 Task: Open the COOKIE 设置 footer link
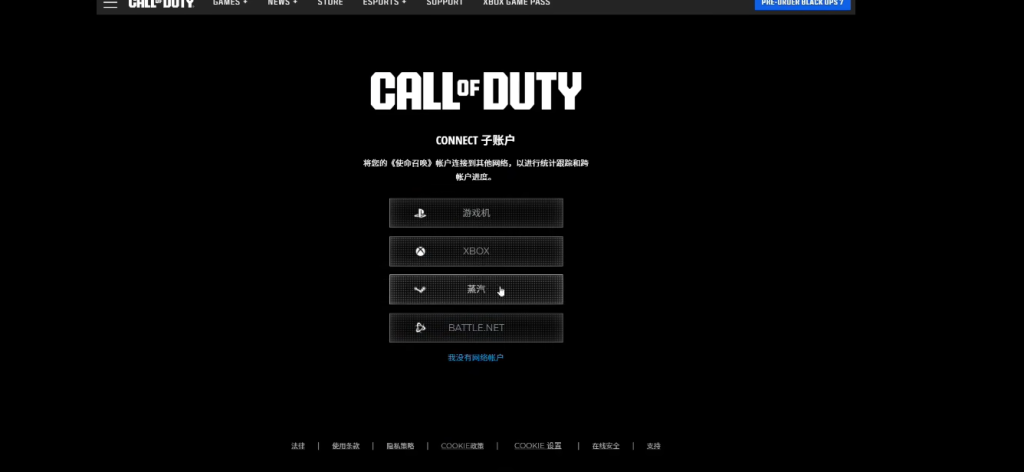pos(538,446)
